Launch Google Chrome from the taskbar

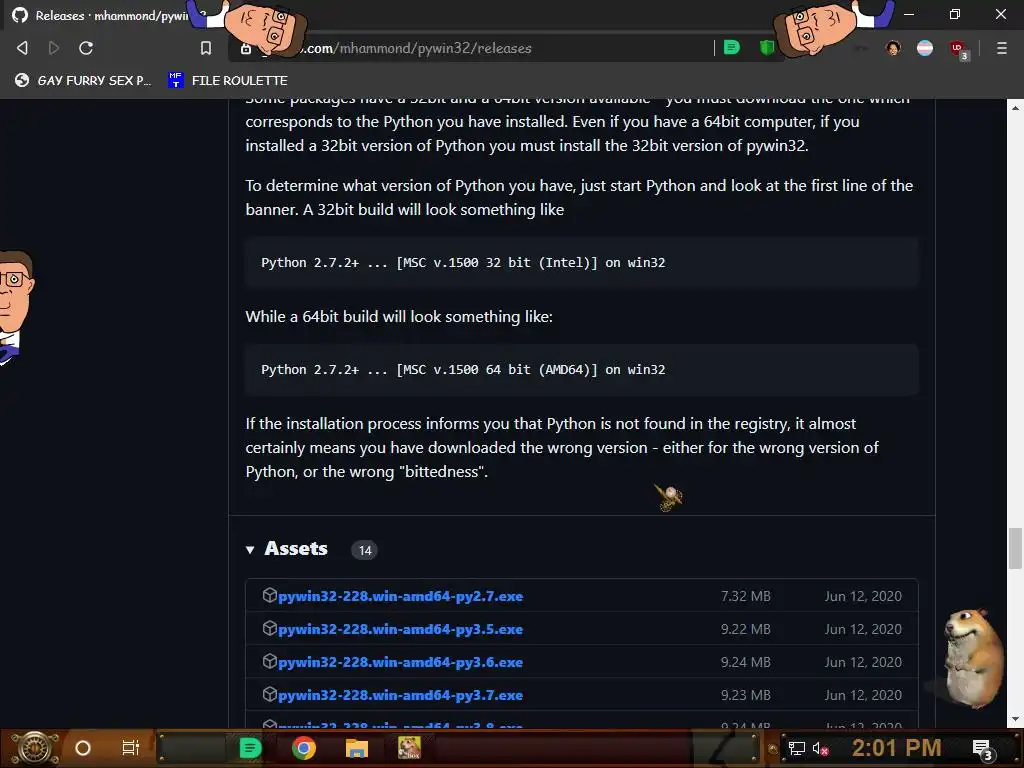(304, 748)
